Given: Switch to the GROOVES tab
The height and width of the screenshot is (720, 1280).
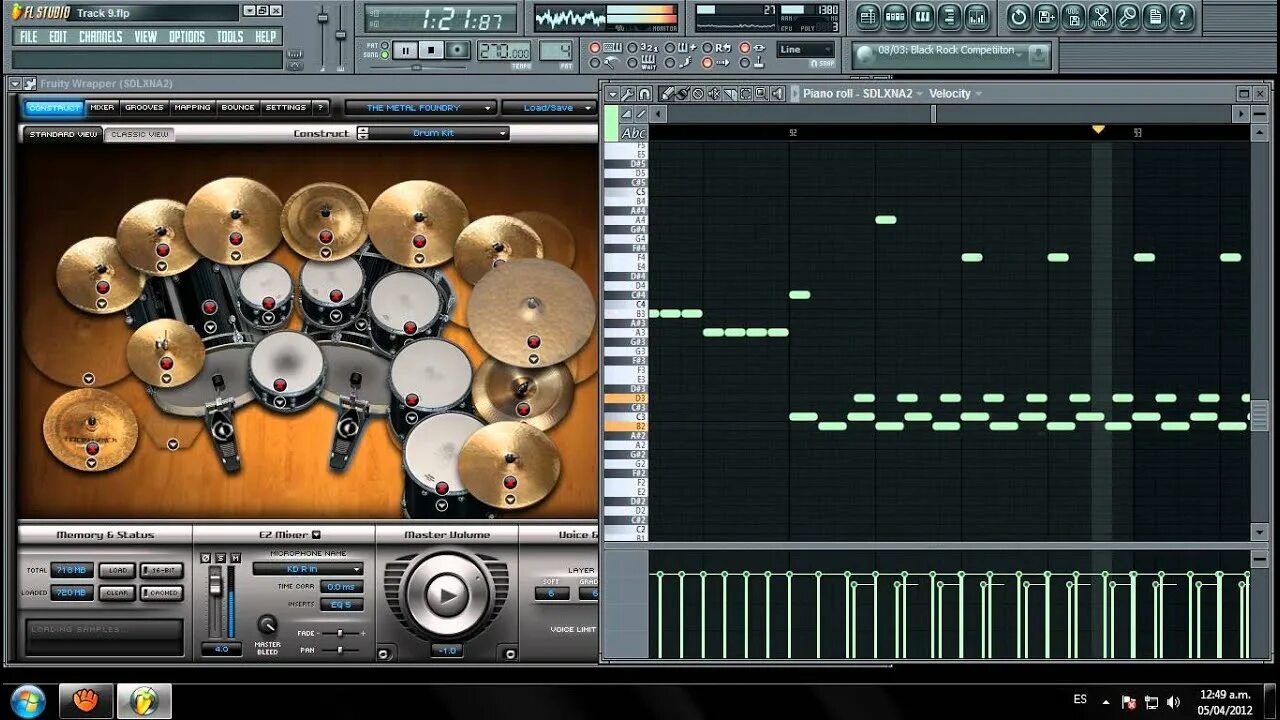Looking at the screenshot, I should pyautogui.click(x=144, y=108).
